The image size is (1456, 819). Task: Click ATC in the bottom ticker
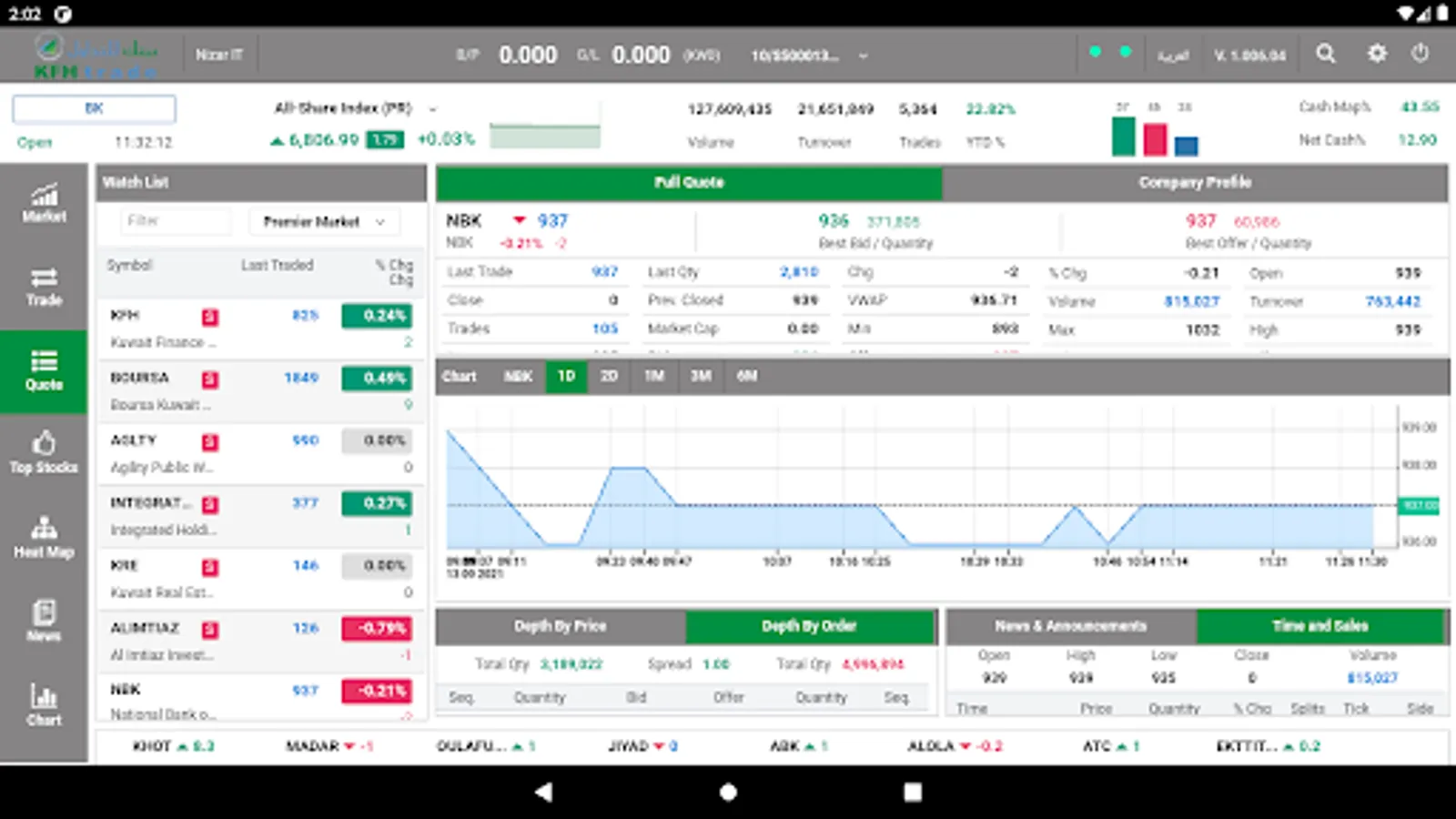(1111, 746)
